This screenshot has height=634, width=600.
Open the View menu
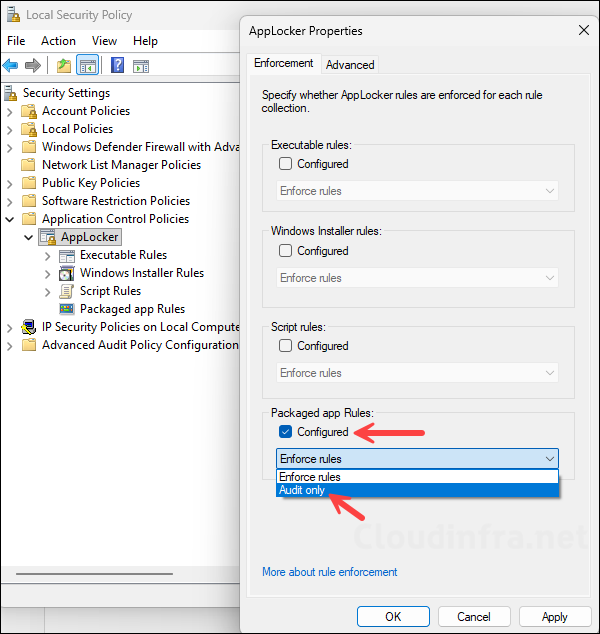point(104,41)
